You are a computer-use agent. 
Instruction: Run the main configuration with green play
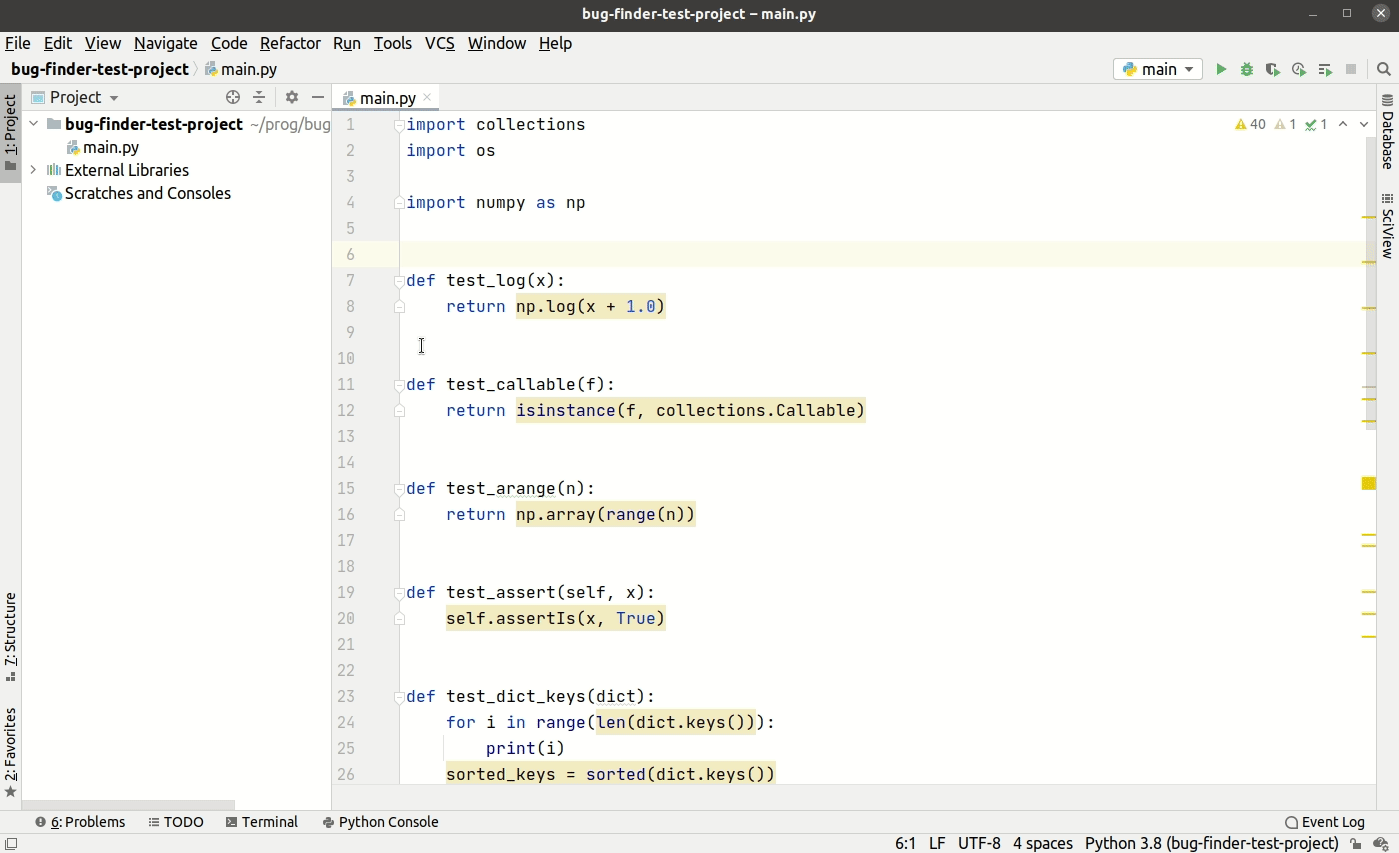tap(1221, 69)
